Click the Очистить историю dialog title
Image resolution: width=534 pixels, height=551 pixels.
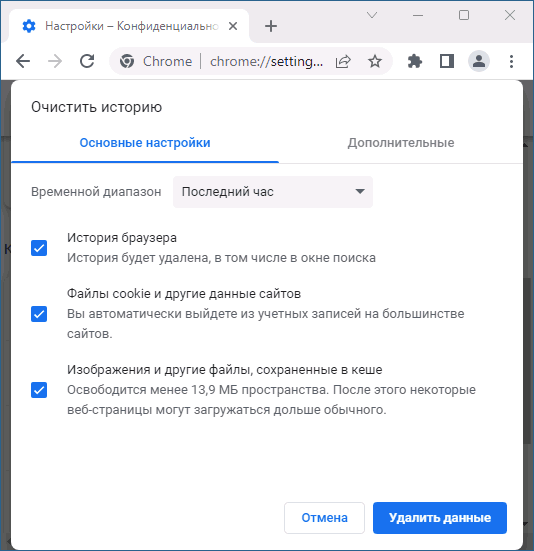[96, 107]
